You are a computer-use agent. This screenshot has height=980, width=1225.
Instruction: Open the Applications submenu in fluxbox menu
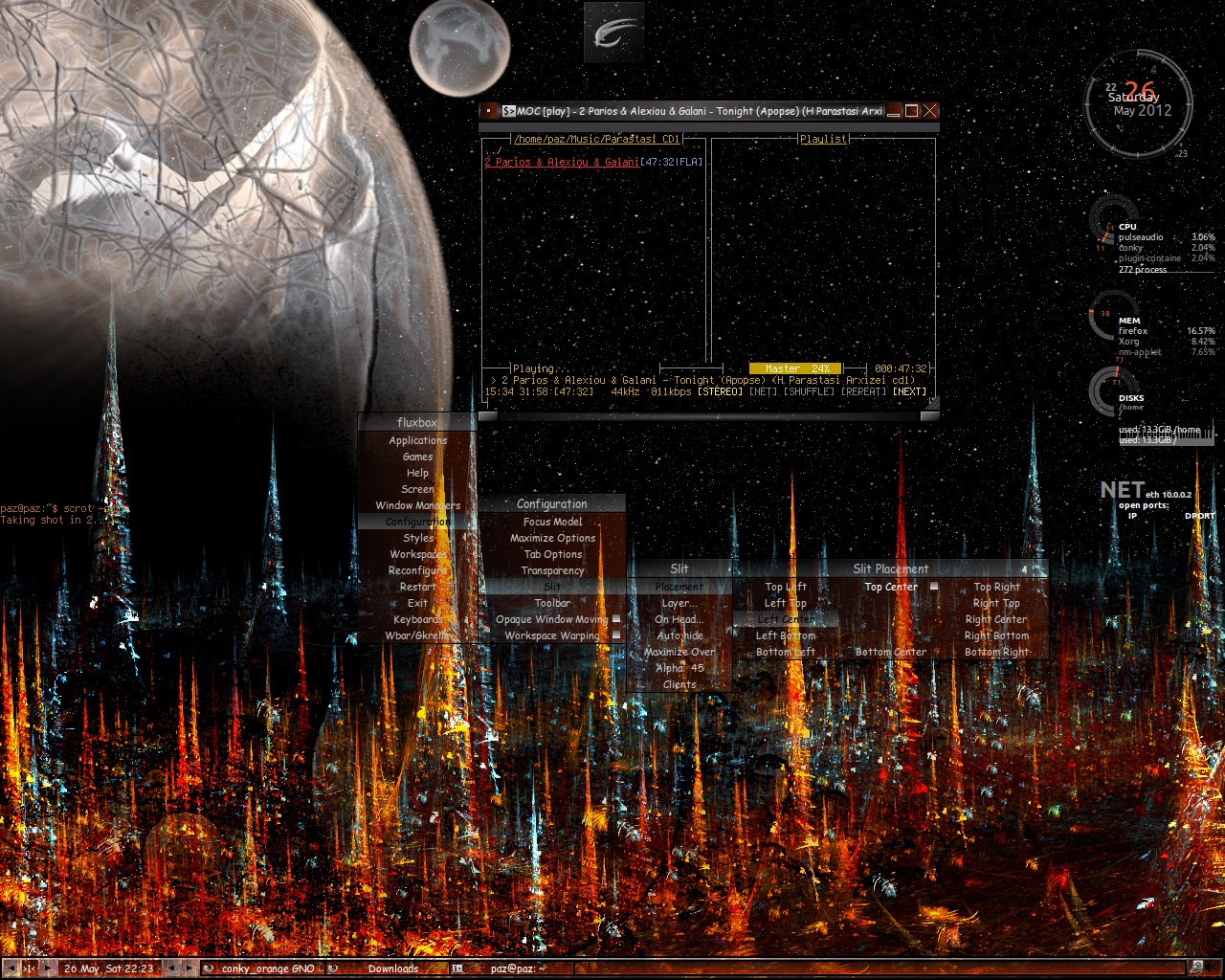pos(417,440)
